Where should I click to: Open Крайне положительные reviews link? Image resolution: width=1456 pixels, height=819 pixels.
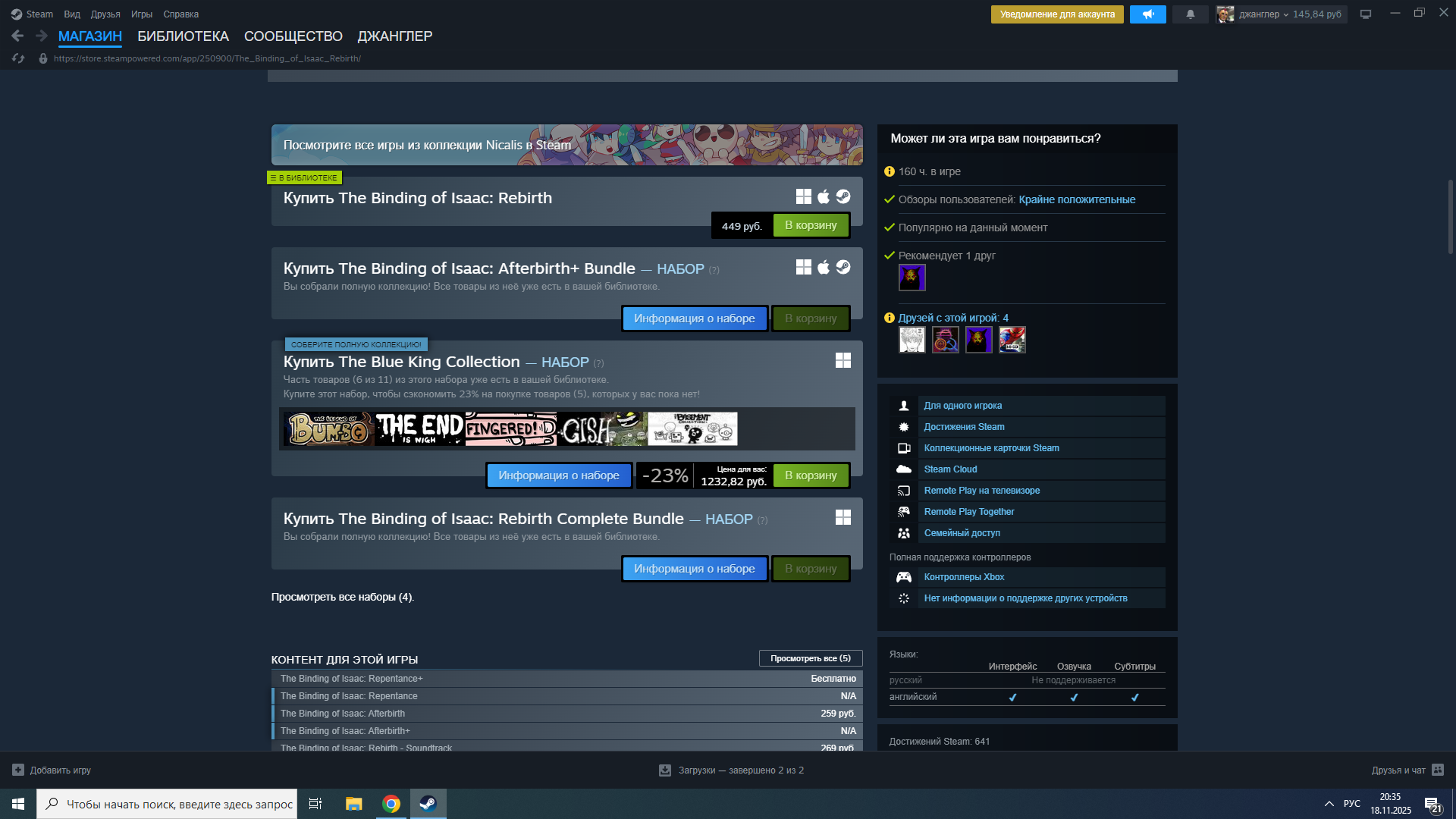point(1077,199)
